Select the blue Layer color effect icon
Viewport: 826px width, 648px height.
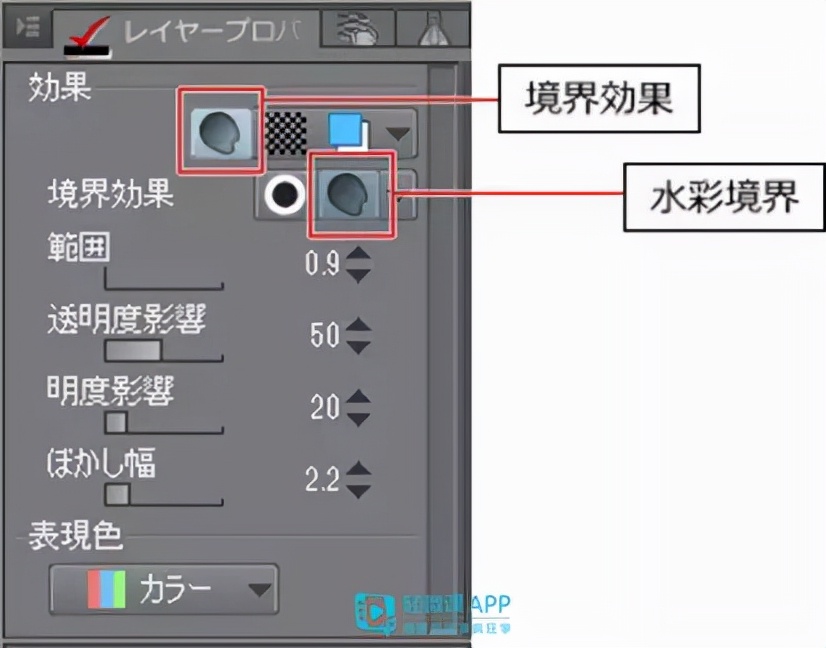349,132
